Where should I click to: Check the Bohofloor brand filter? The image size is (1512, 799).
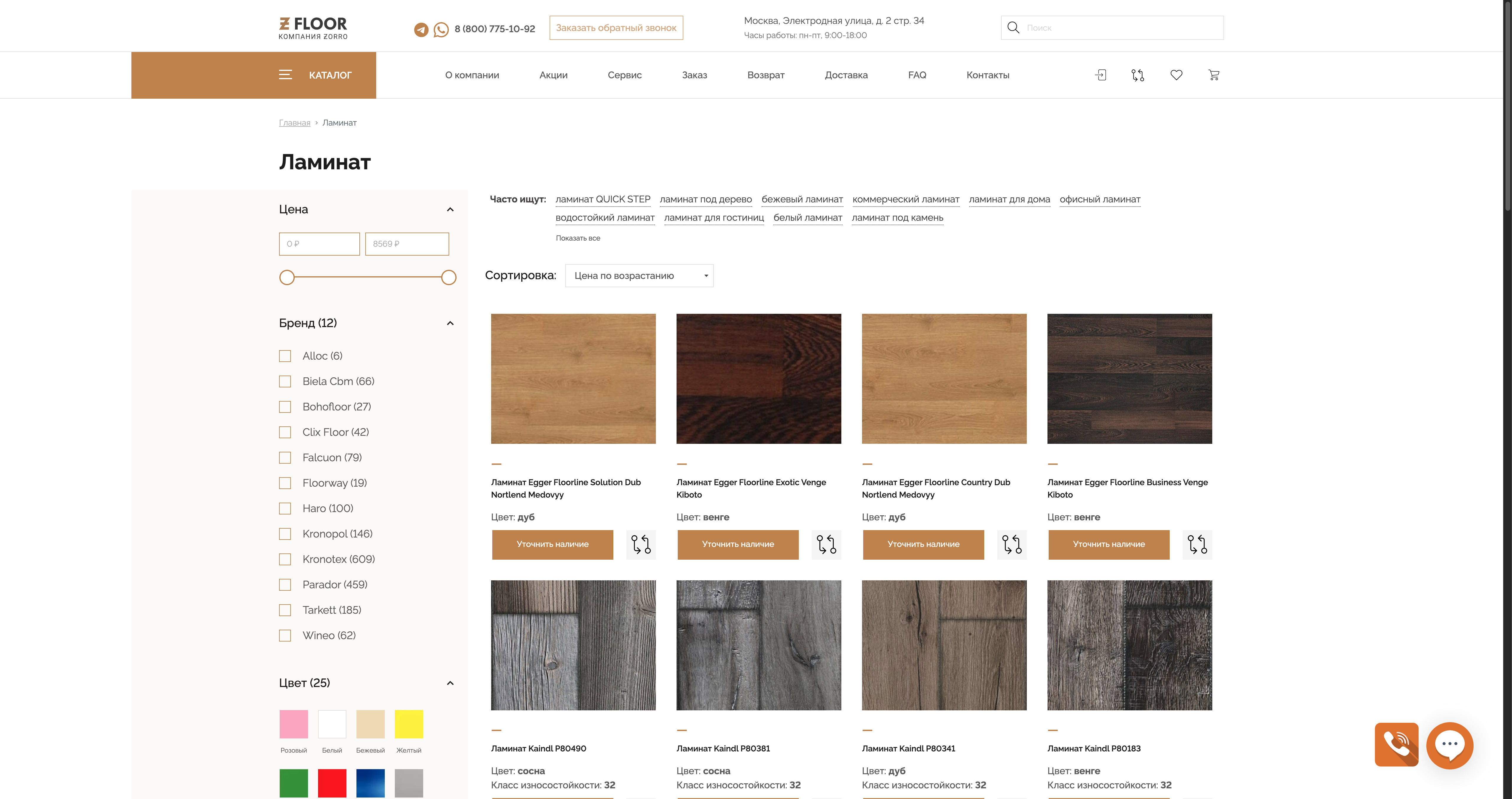[x=285, y=407]
